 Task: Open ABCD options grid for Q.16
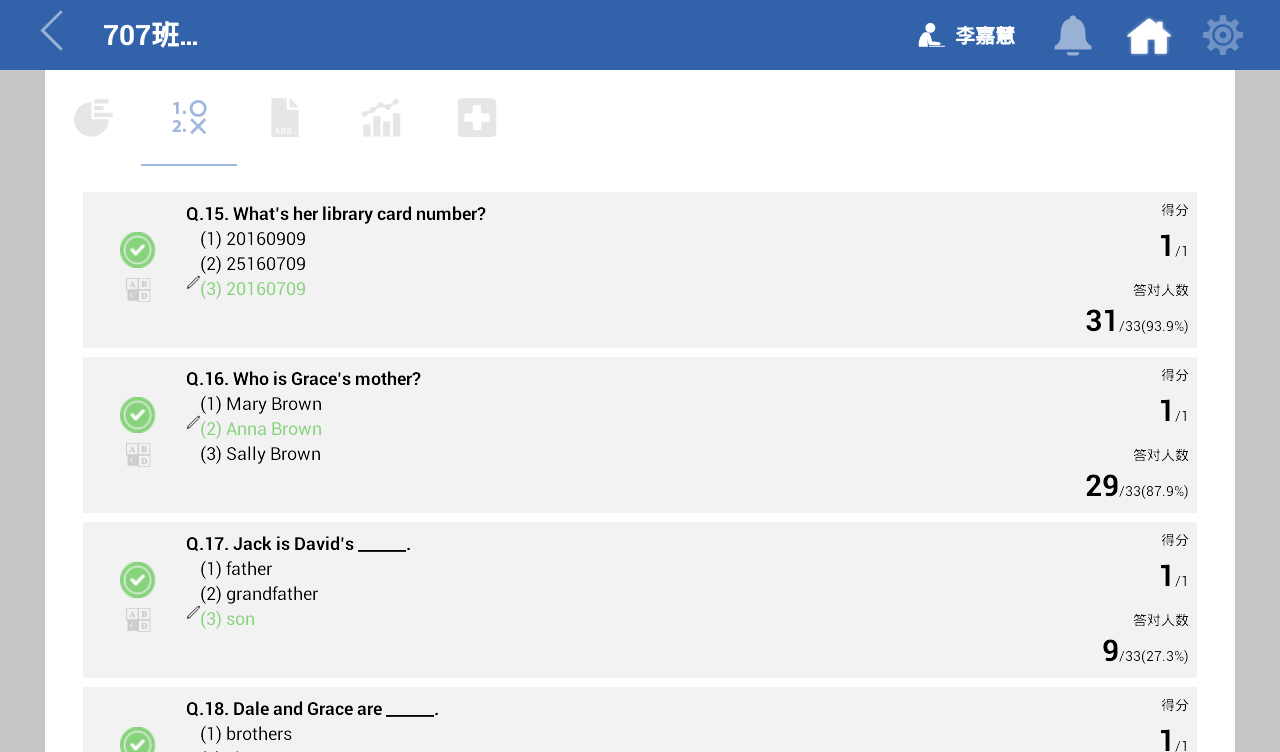pyautogui.click(x=138, y=455)
